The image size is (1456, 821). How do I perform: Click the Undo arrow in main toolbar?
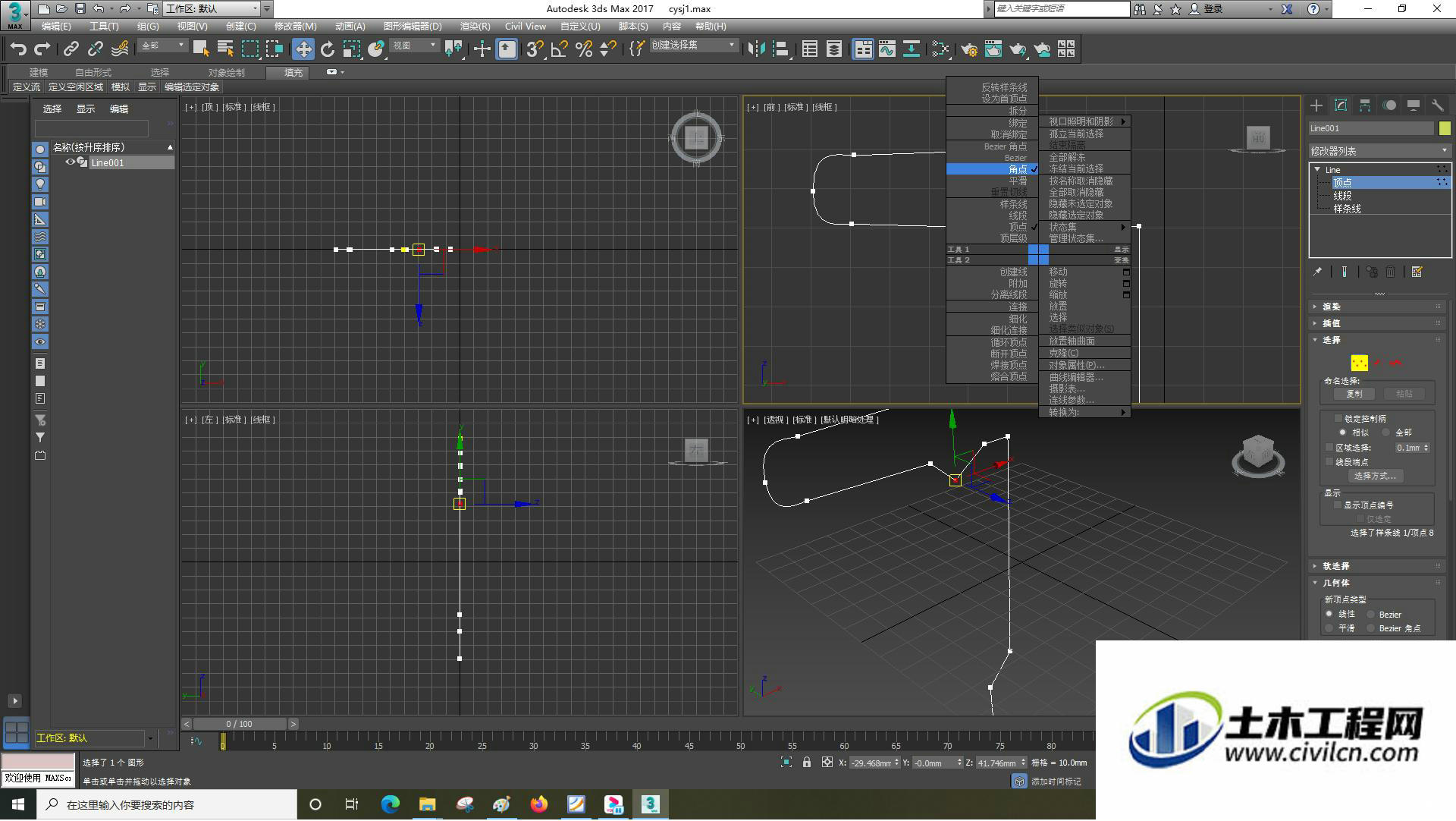18,49
